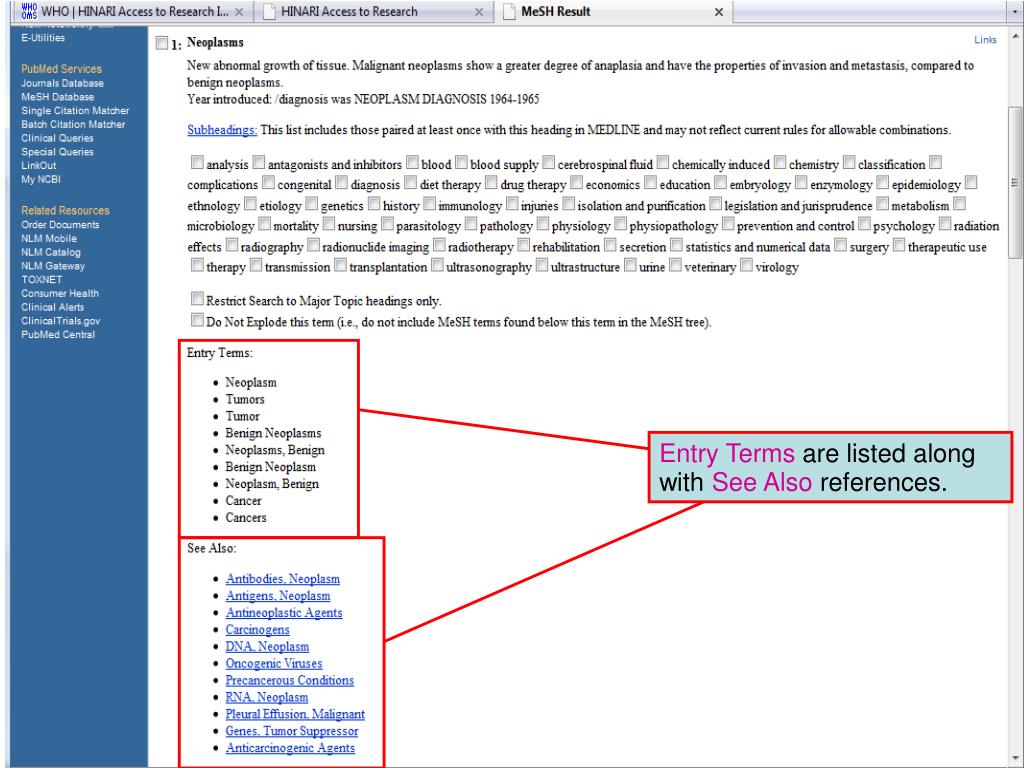Follow the Pleural Effusion, Malignant link
Screen dimensions: 1024x768
click(295, 714)
